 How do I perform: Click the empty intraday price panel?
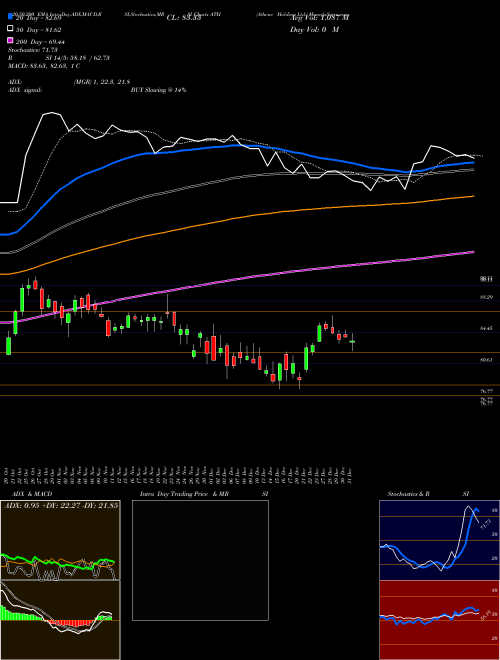(x=200, y=560)
